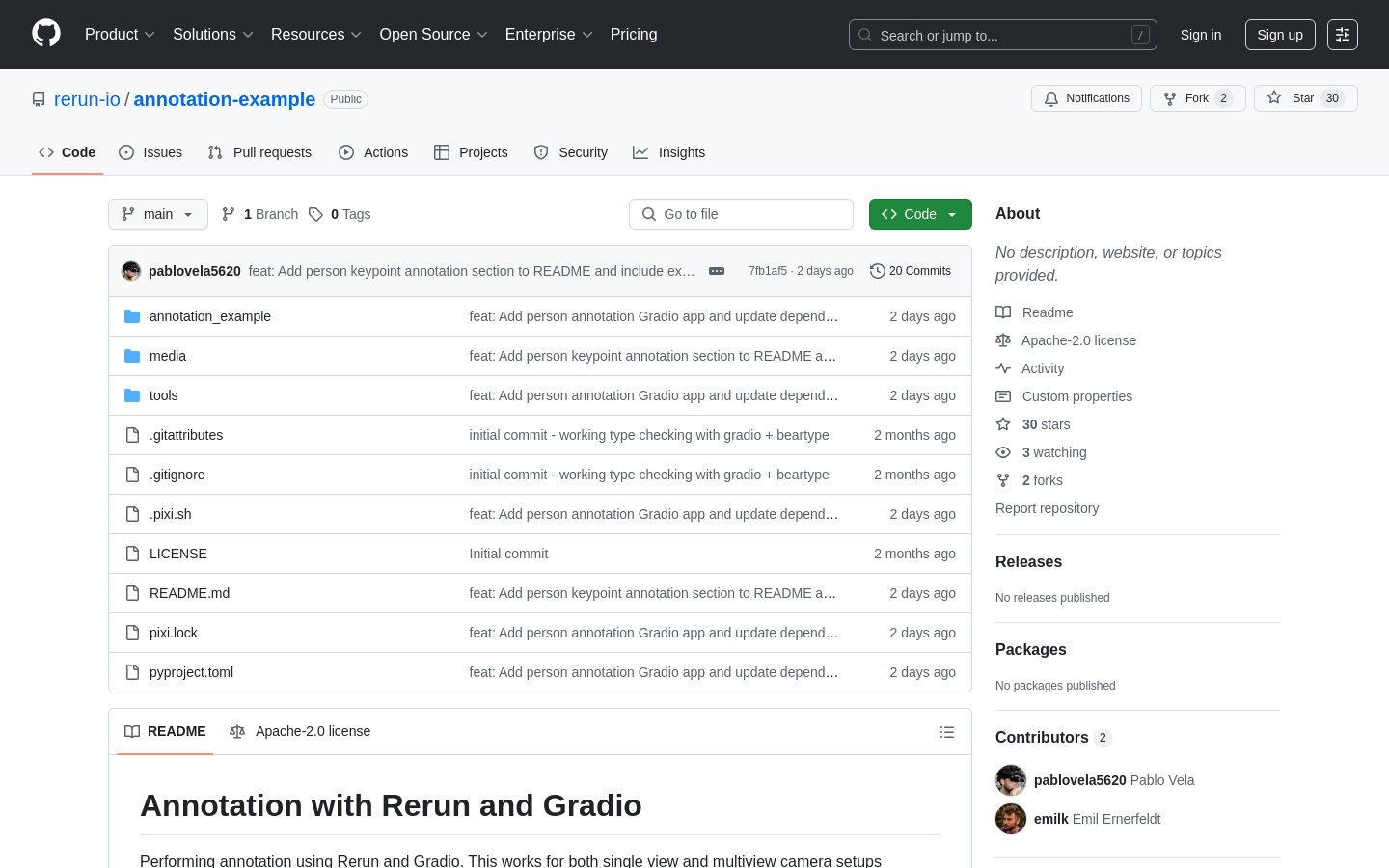Screen dimensions: 1389x868
Task: Select the Apache-2.0 license tab
Action: pyautogui.click(x=300, y=732)
